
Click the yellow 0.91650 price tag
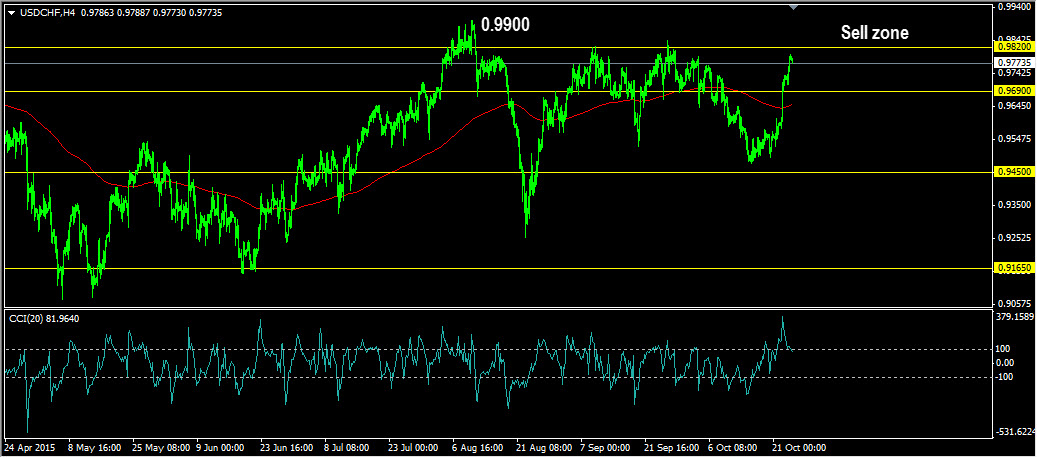pos(1014,268)
